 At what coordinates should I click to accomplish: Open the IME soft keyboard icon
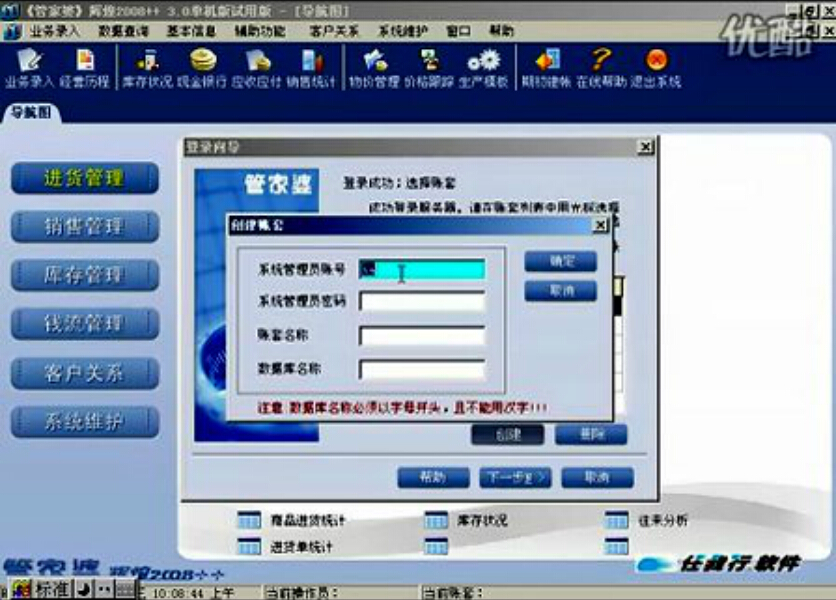click(125, 589)
